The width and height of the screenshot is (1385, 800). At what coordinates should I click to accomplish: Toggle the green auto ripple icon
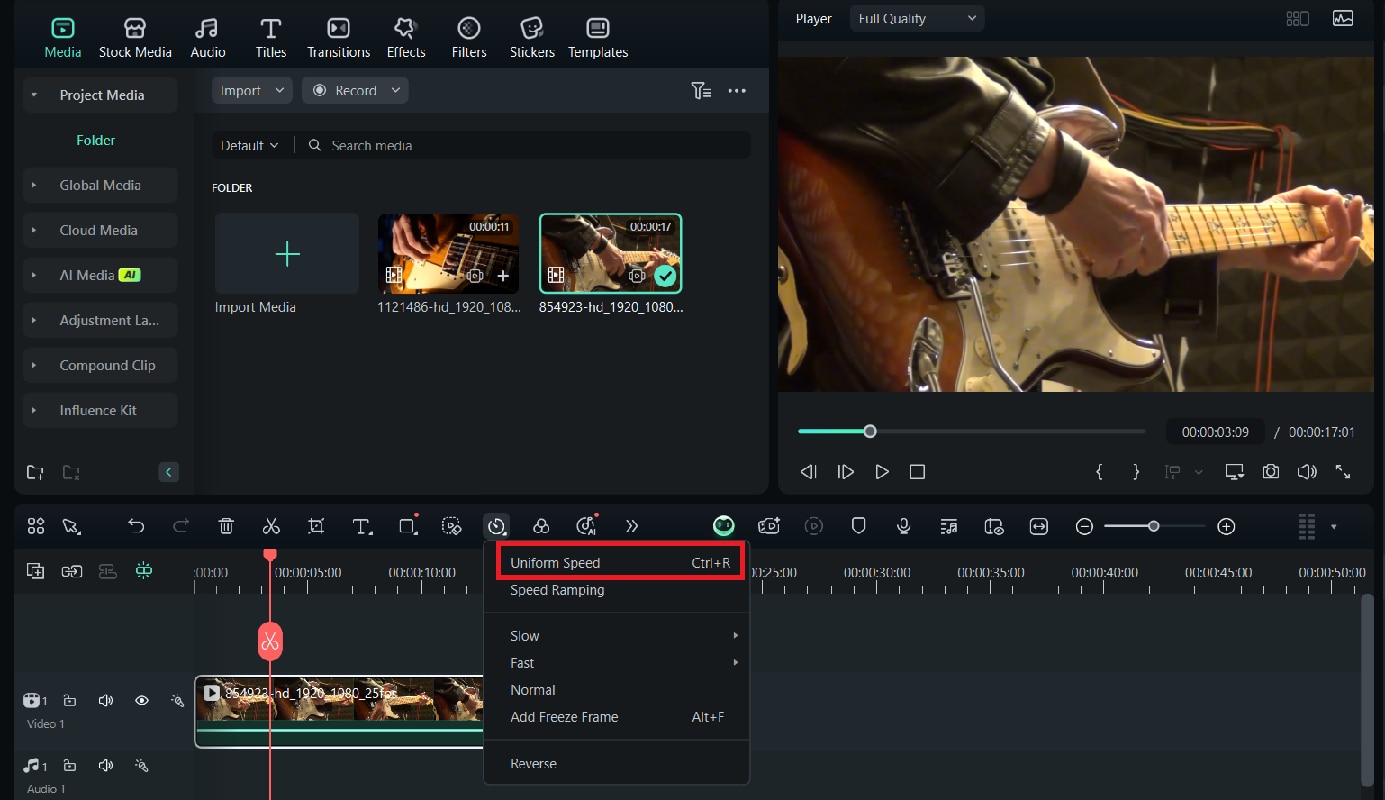point(144,571)
